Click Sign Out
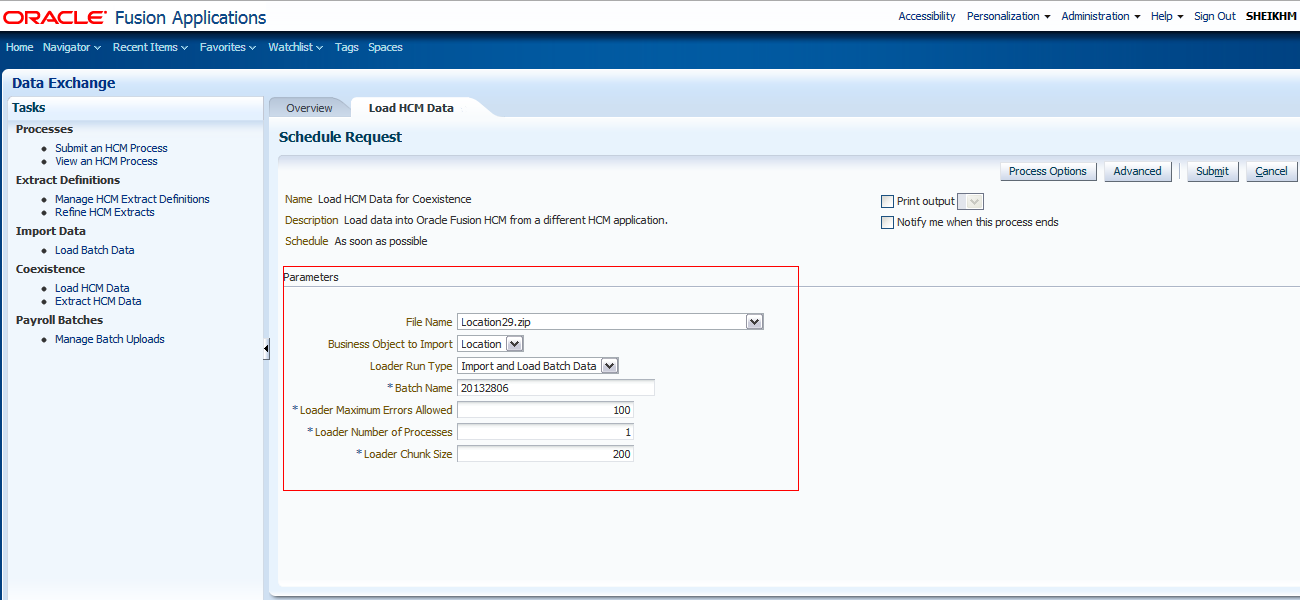Viewport: 1300px width, 600px height. tap(1214, 16)
